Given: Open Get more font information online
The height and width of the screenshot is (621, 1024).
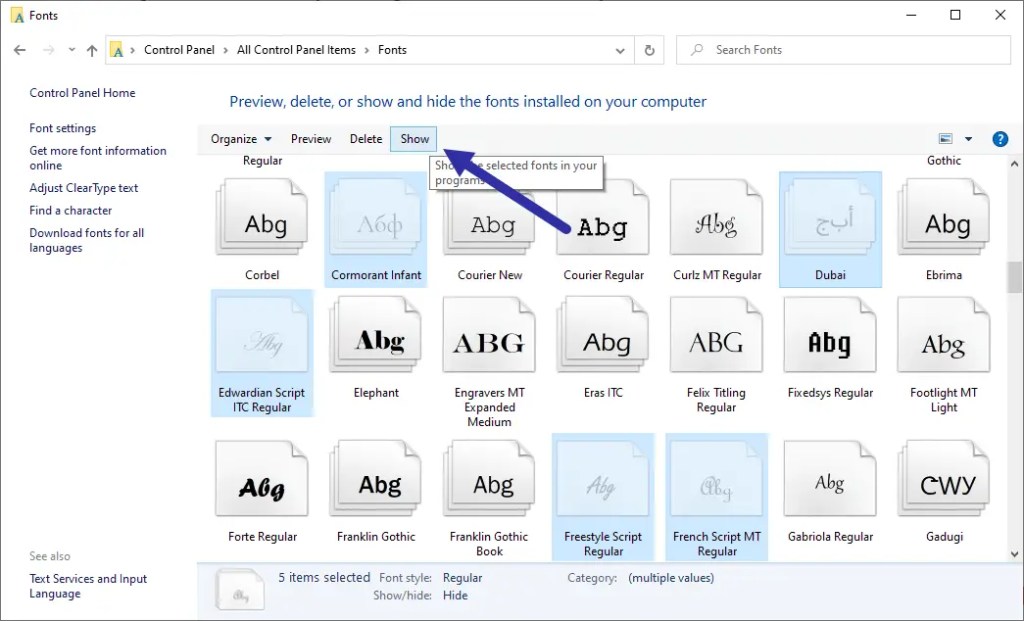Looking at the screenshot, I should tap(98, 158).
